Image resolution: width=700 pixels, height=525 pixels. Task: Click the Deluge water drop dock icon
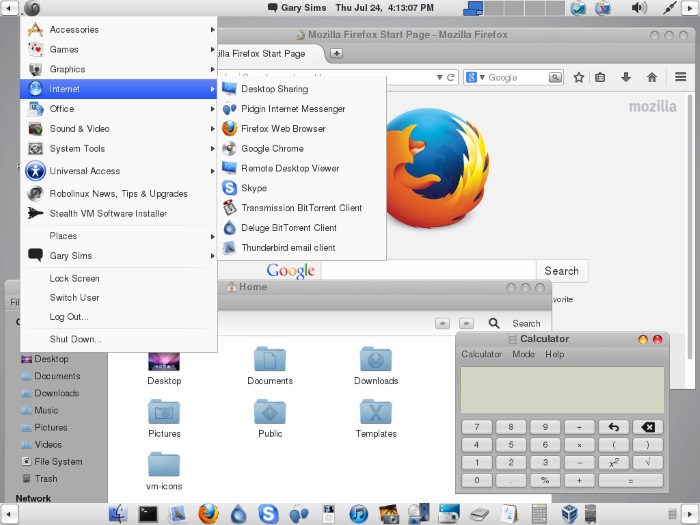(238, 513)
